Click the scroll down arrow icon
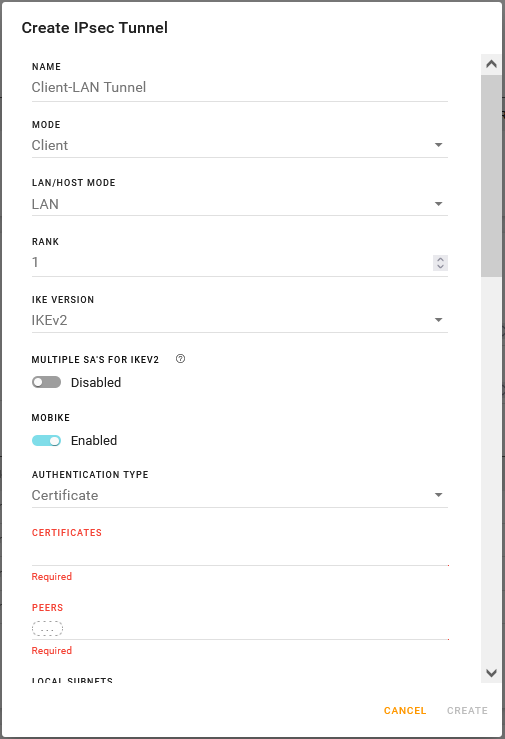This screenshot has height=739, width=505. 491,673
